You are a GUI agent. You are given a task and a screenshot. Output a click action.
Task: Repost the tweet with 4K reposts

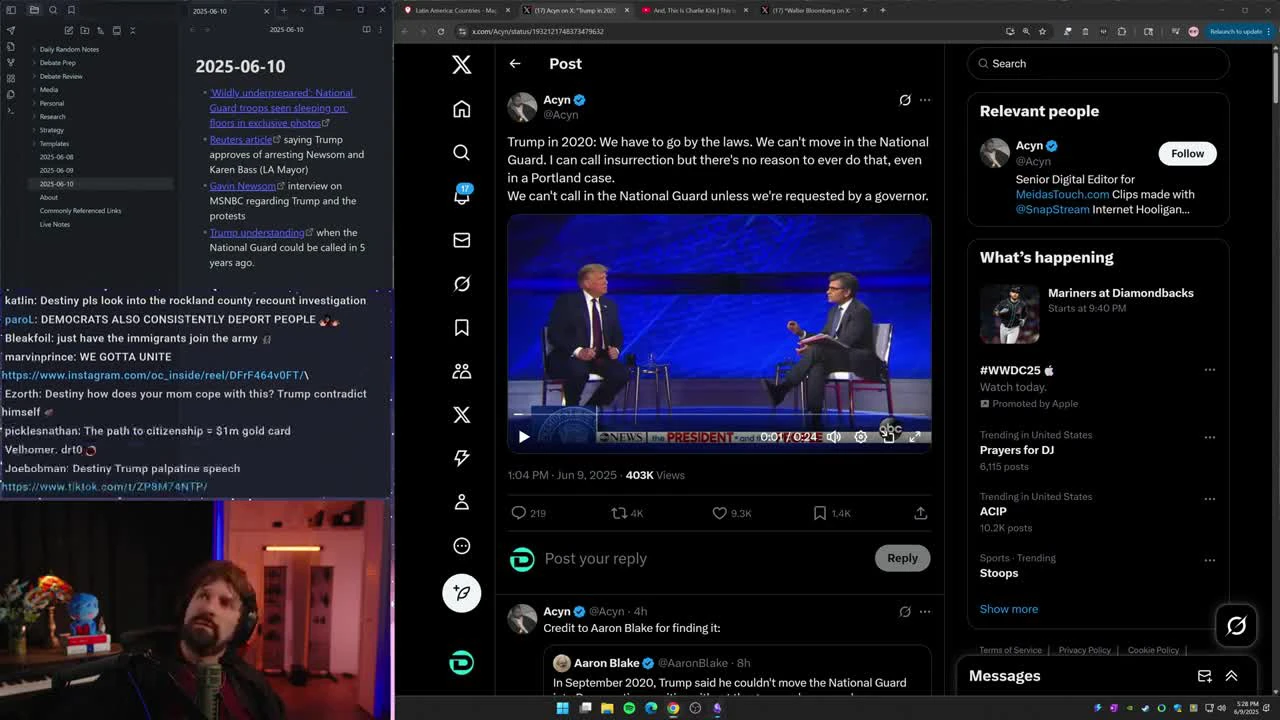[x=619, y=513]
